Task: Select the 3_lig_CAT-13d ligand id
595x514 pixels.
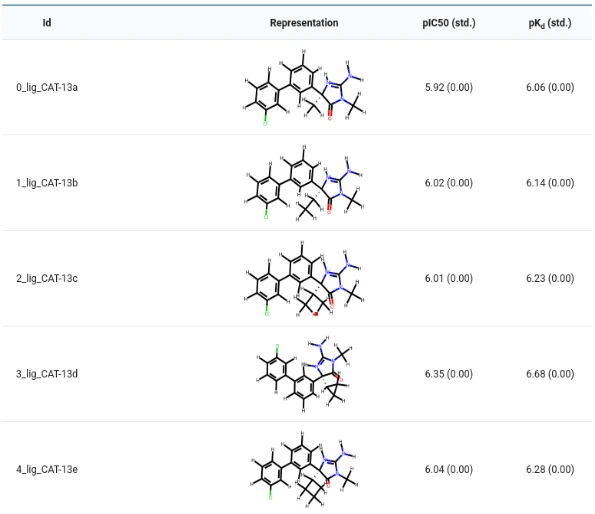Action: click(47, 374)
